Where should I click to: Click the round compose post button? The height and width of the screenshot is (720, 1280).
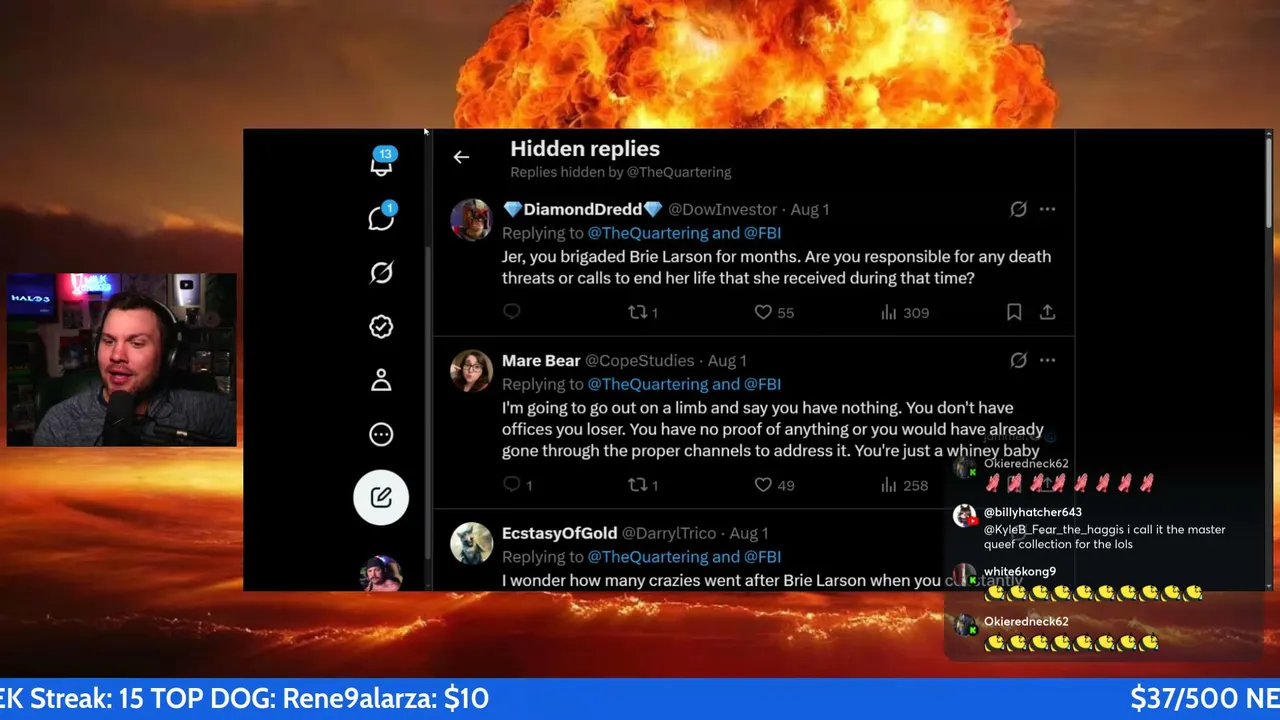click(x=381, y=497)
